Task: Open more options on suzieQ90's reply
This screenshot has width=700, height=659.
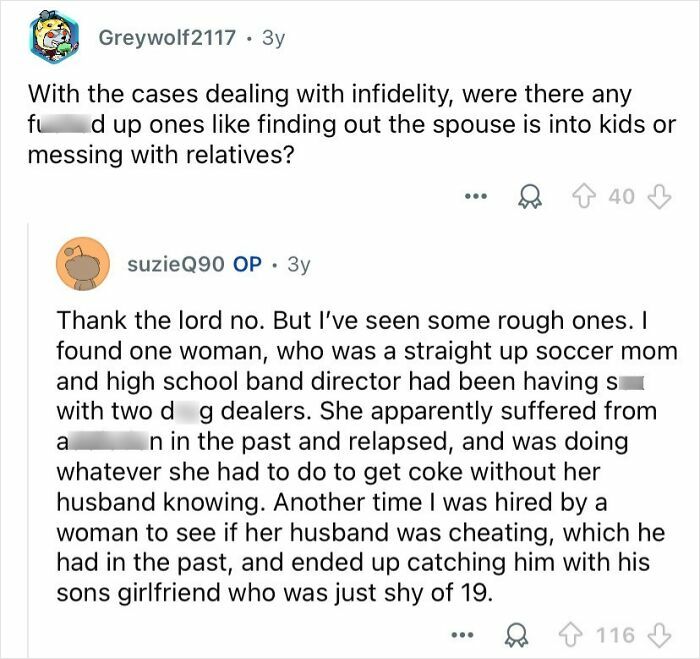Action: pyautogui.click(x=462, y=634)
